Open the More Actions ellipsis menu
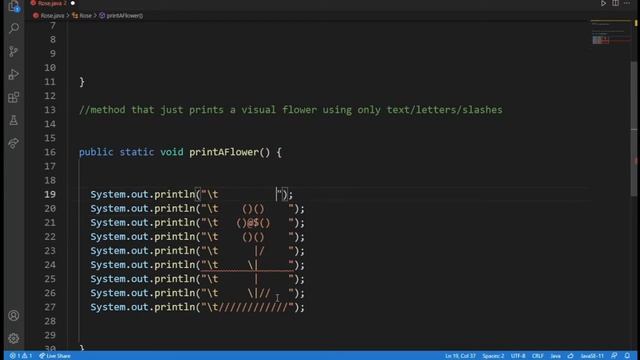Screen dimensions: 640x360 (x=627, y=3)
